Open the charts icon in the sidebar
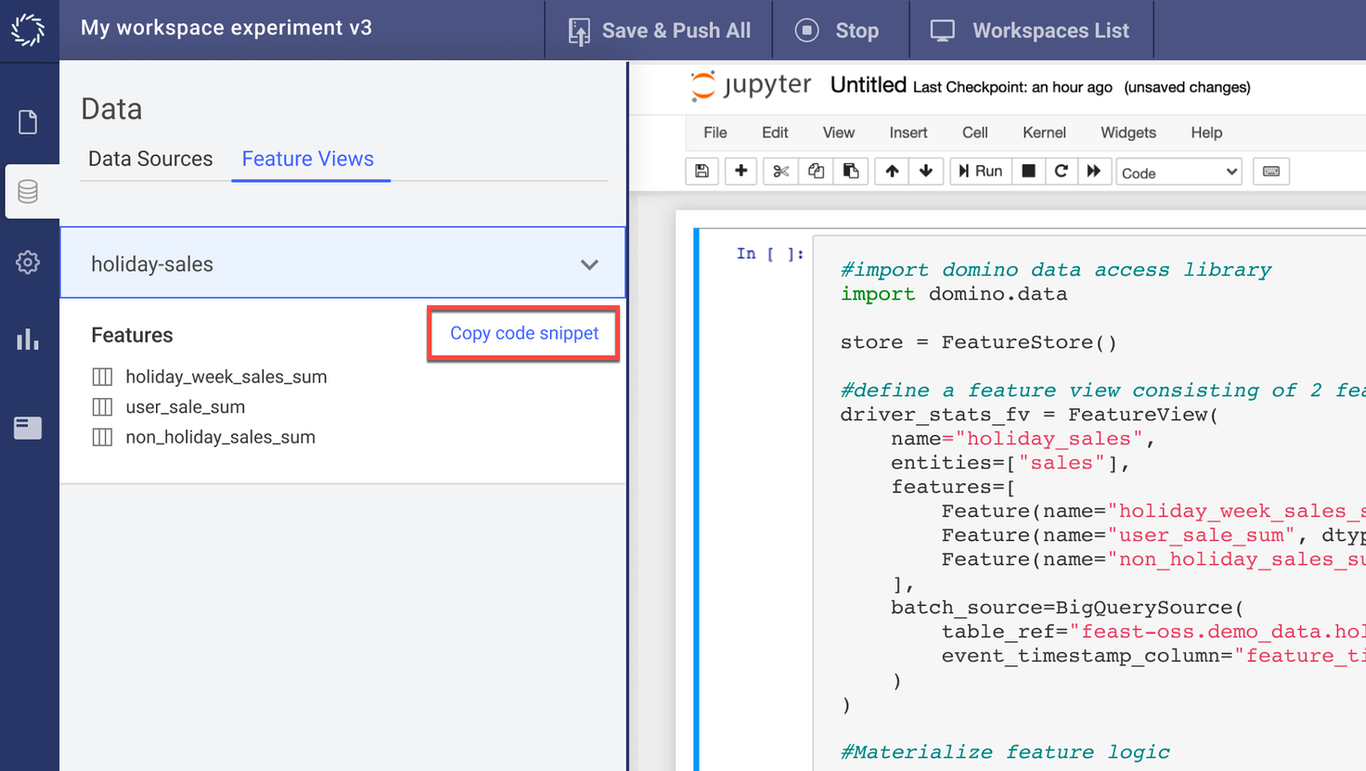 29,339
